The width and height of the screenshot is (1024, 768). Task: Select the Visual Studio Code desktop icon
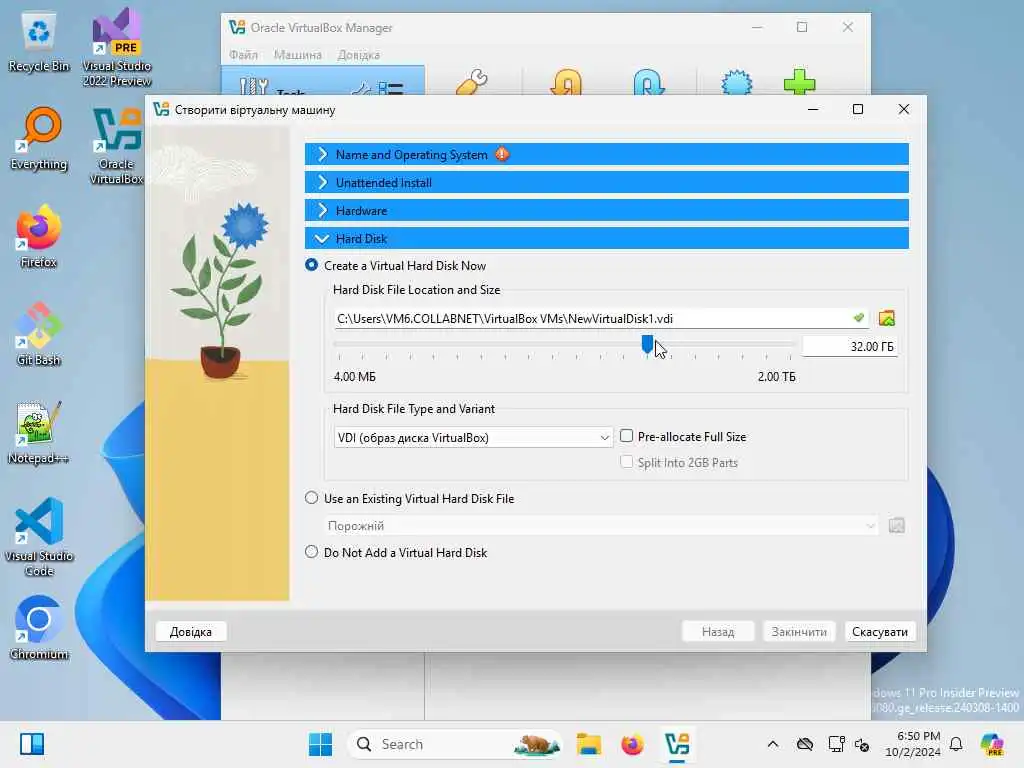click(39, 537)
